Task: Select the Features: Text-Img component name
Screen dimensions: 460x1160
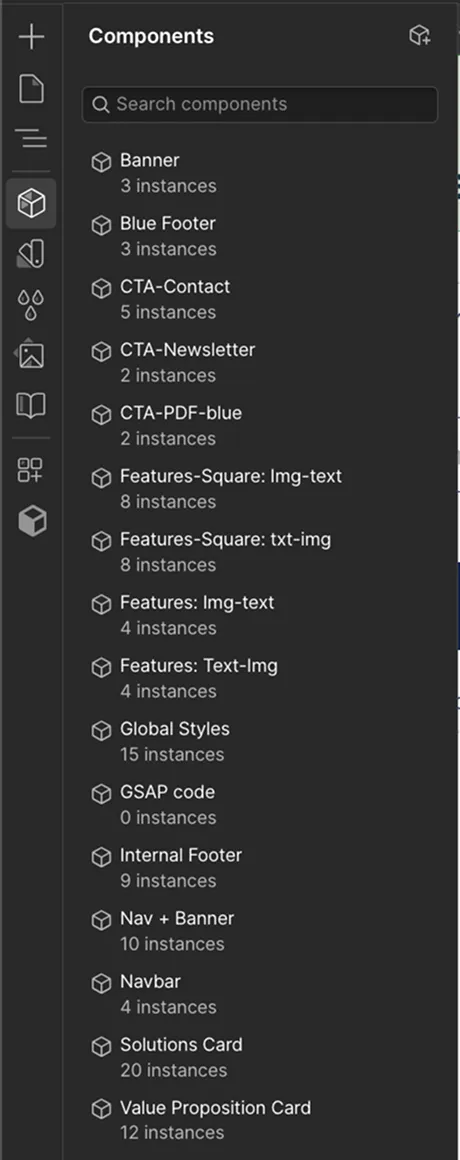Action: (x=199, y=666)
